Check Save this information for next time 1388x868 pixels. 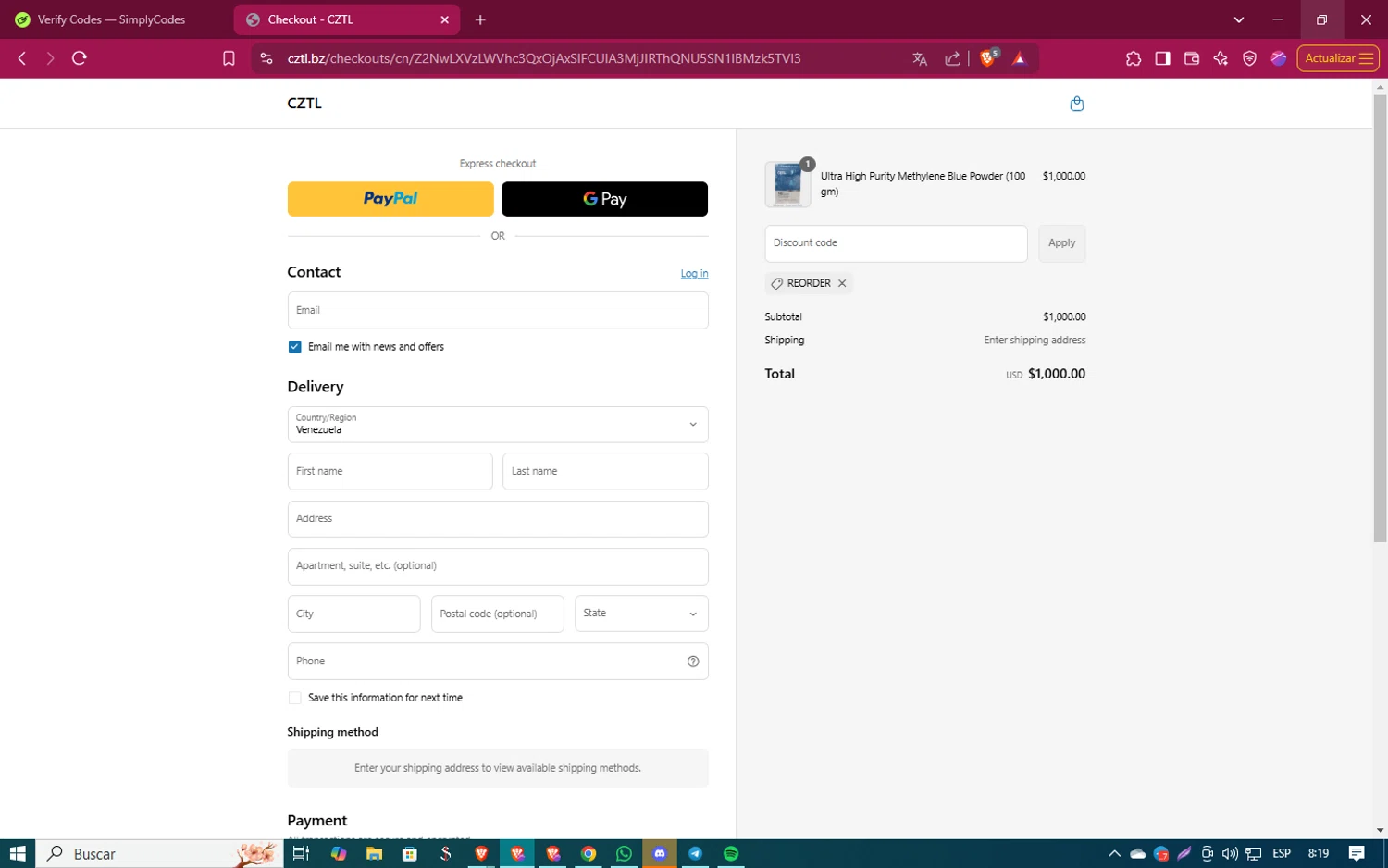point(294,698)
